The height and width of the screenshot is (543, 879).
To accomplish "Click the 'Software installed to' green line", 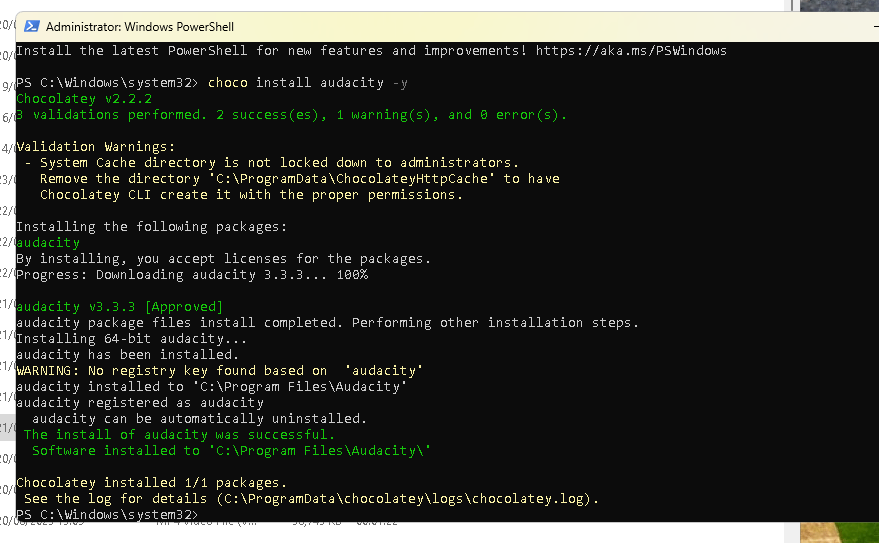I will pyautogui.click(x=232, y=451).
